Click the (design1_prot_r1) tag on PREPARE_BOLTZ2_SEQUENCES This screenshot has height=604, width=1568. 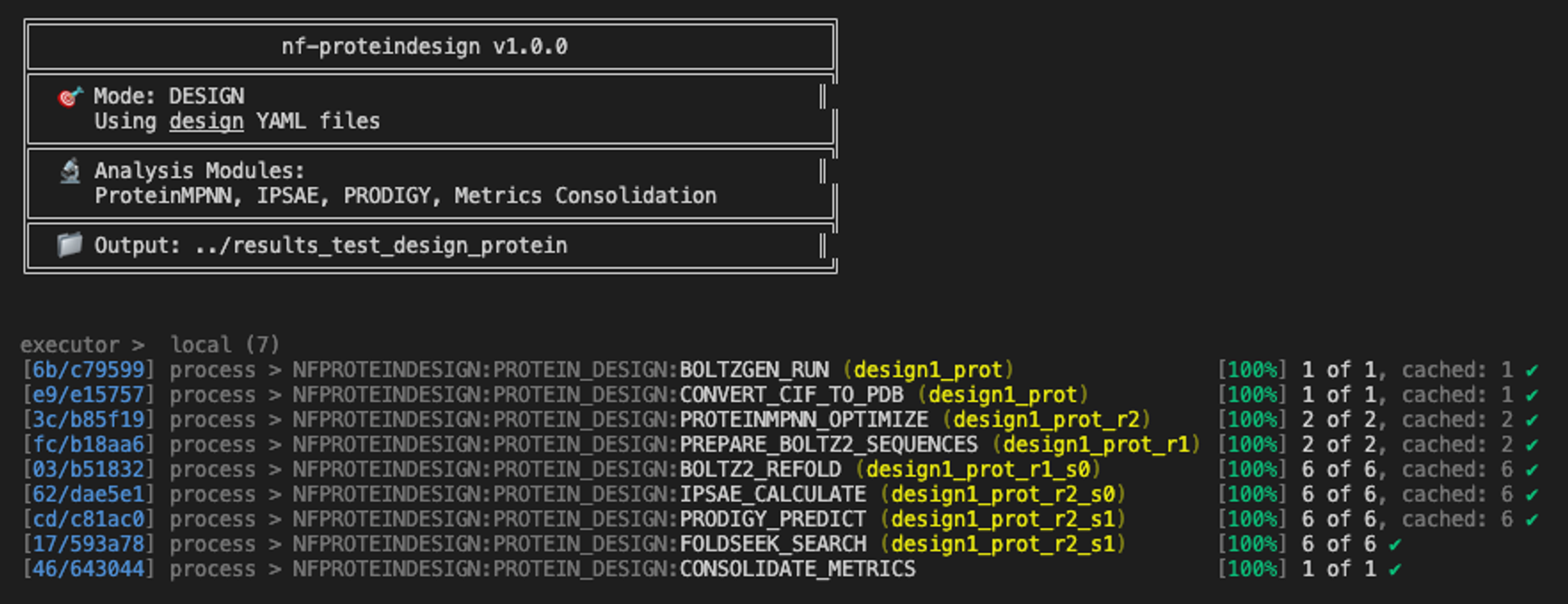point(1097,445)
